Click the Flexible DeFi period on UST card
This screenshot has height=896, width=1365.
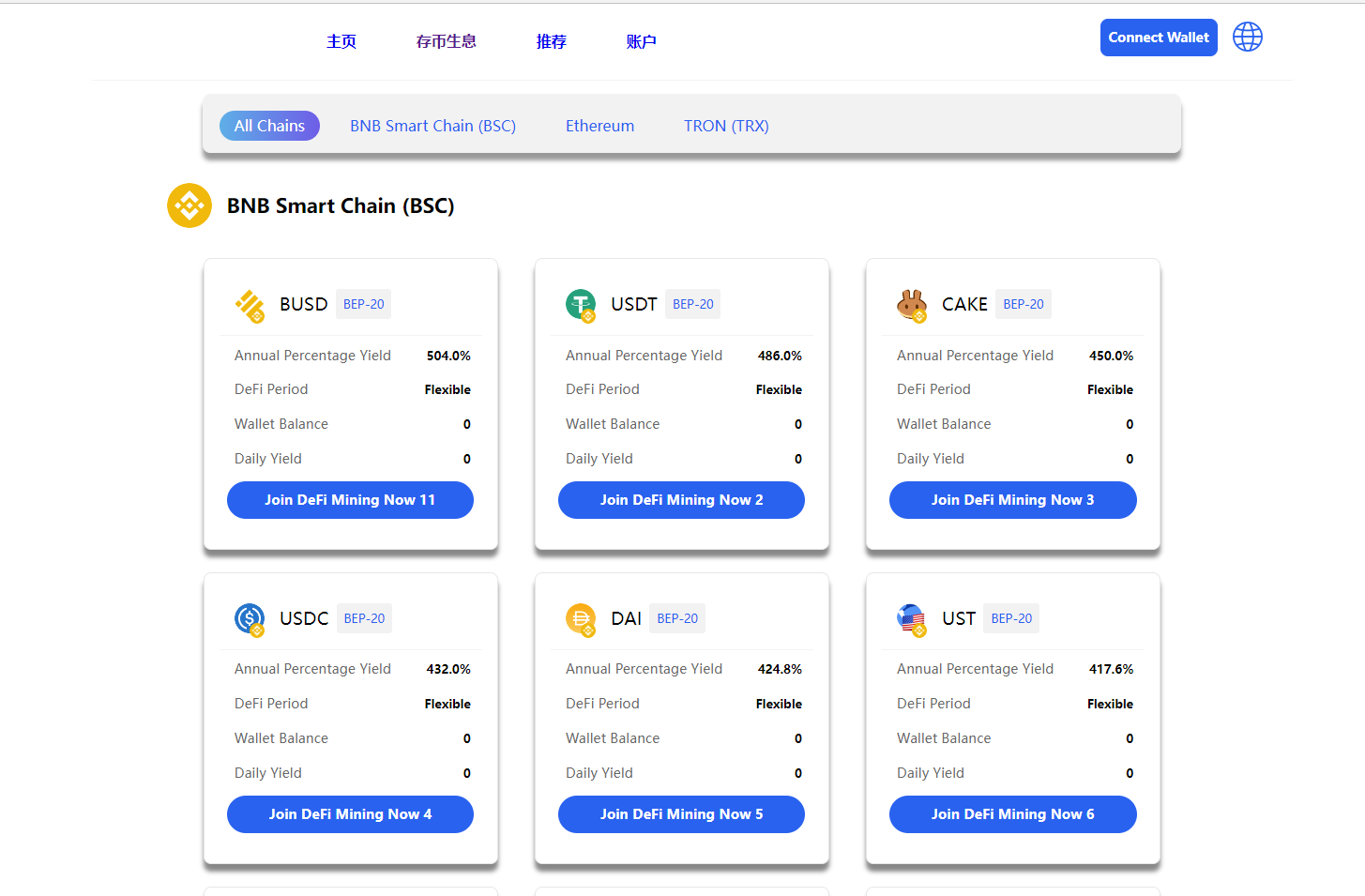1110,704
